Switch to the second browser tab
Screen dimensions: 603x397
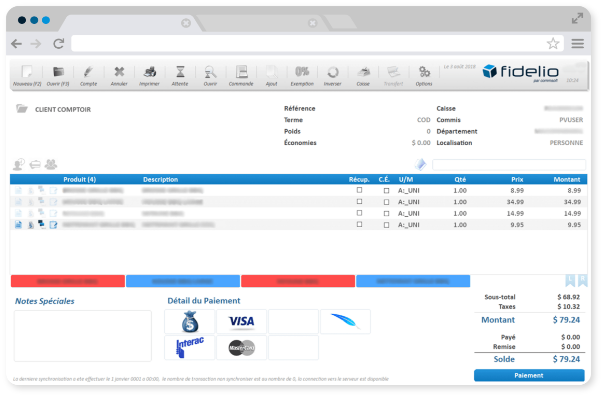pos(262,23)
